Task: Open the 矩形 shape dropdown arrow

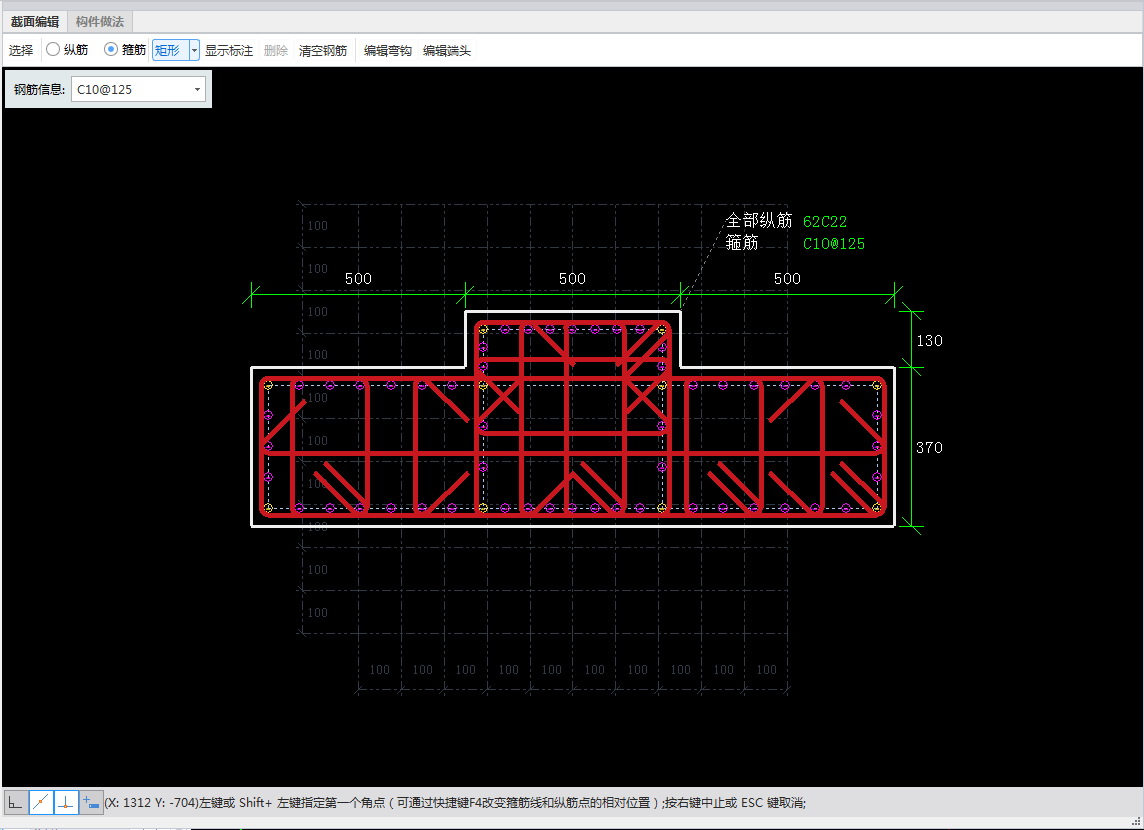Action: (x=195, y=50)
